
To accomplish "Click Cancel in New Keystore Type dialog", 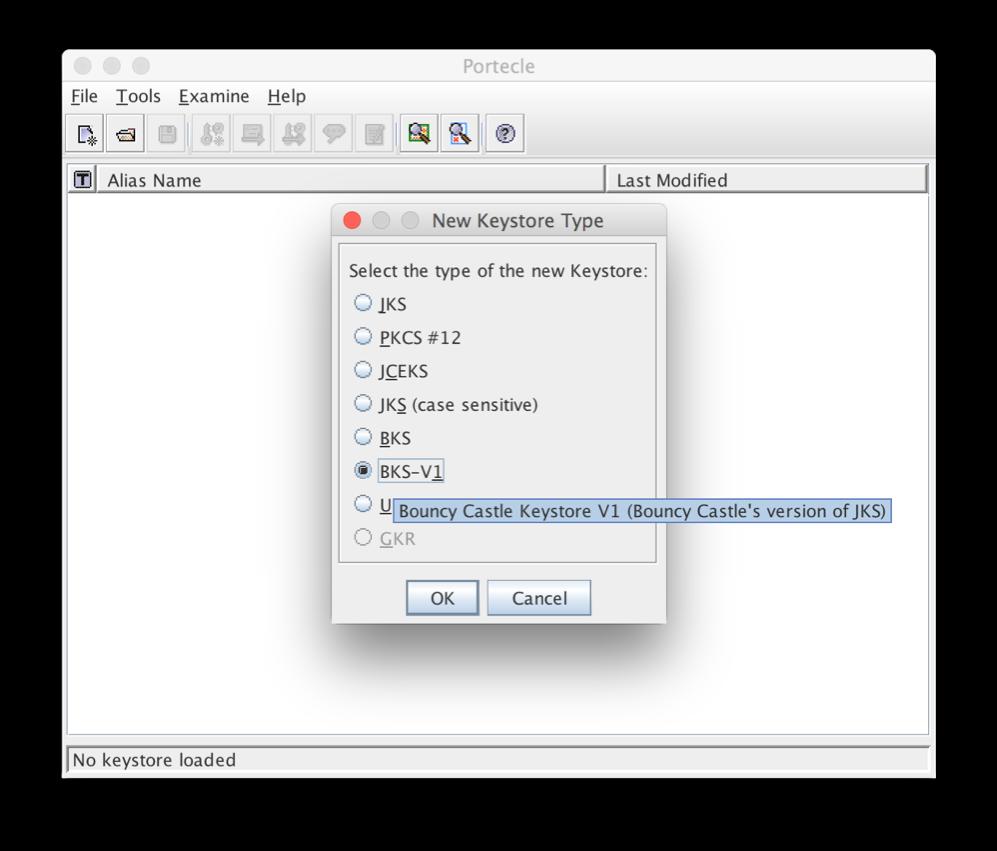I will (539, 598).
